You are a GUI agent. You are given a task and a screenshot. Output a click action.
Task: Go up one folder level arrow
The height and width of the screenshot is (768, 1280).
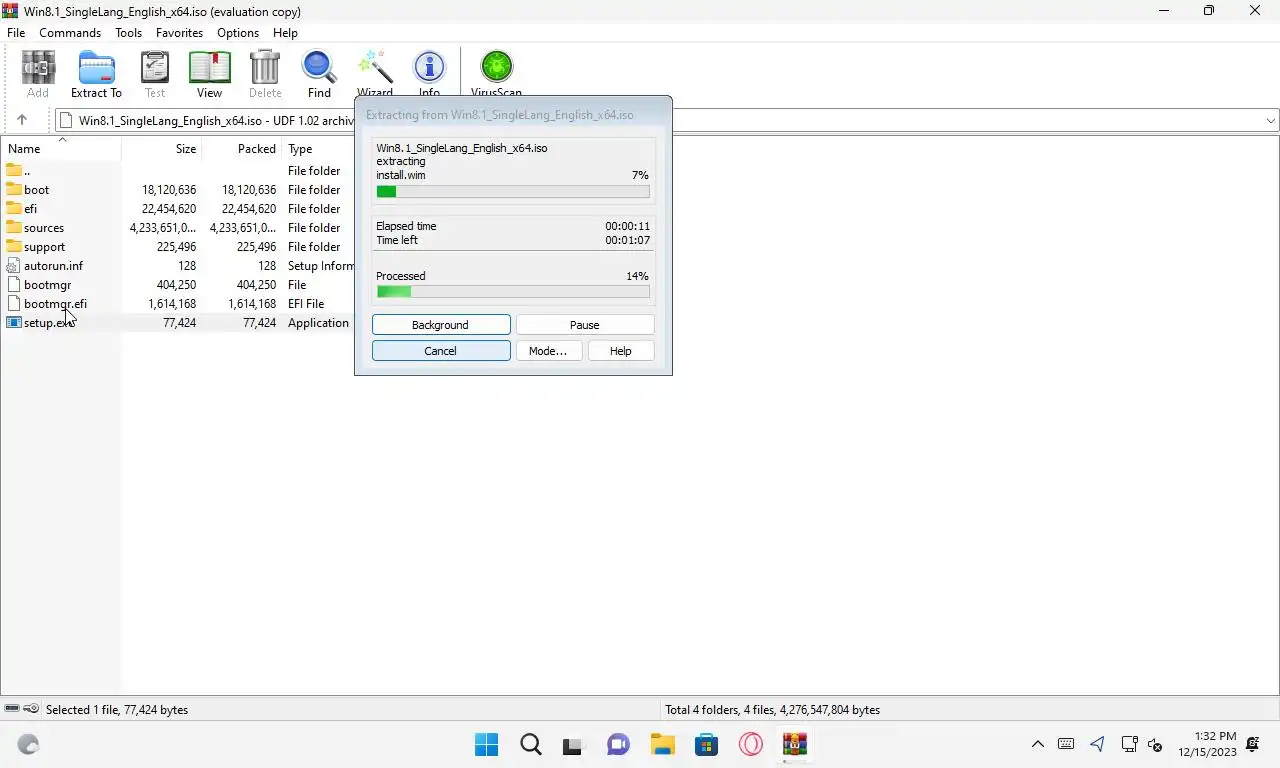pos(22,120)
